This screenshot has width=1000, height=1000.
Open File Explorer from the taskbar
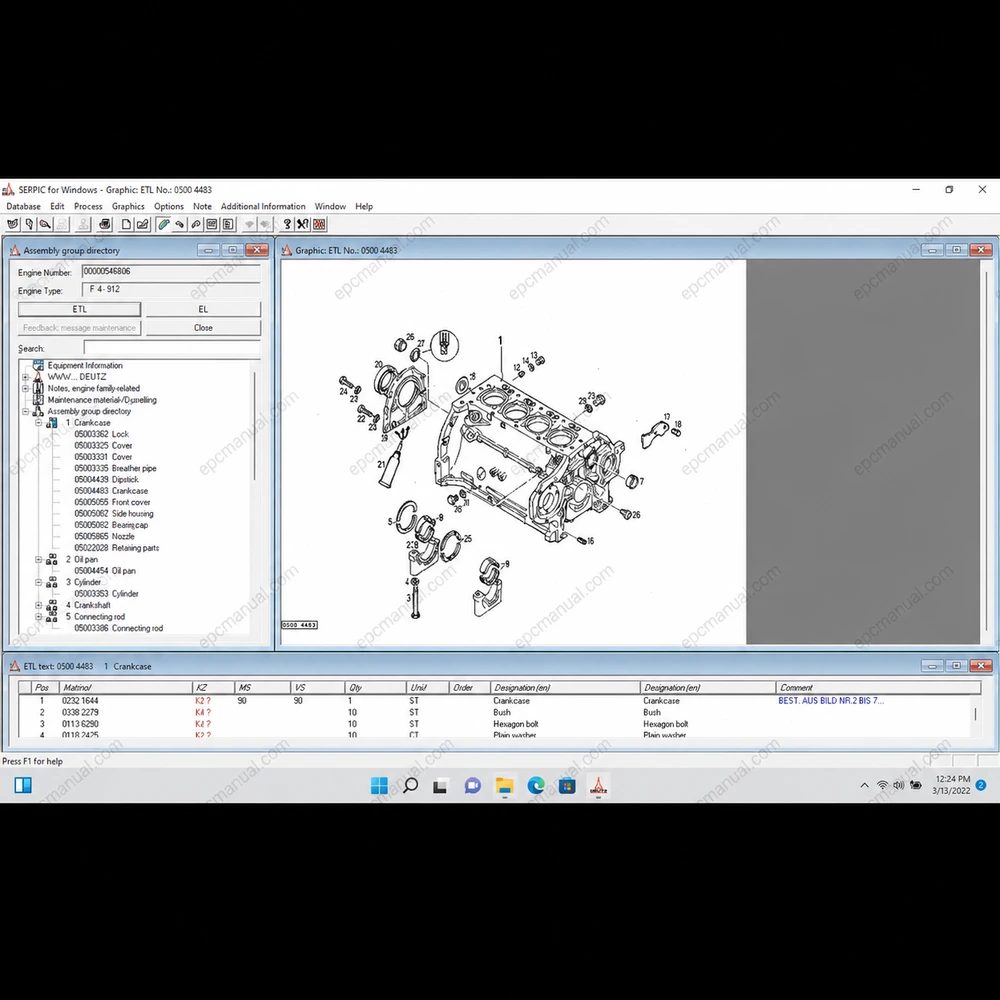pyautogui.click(x=504, y=786)
